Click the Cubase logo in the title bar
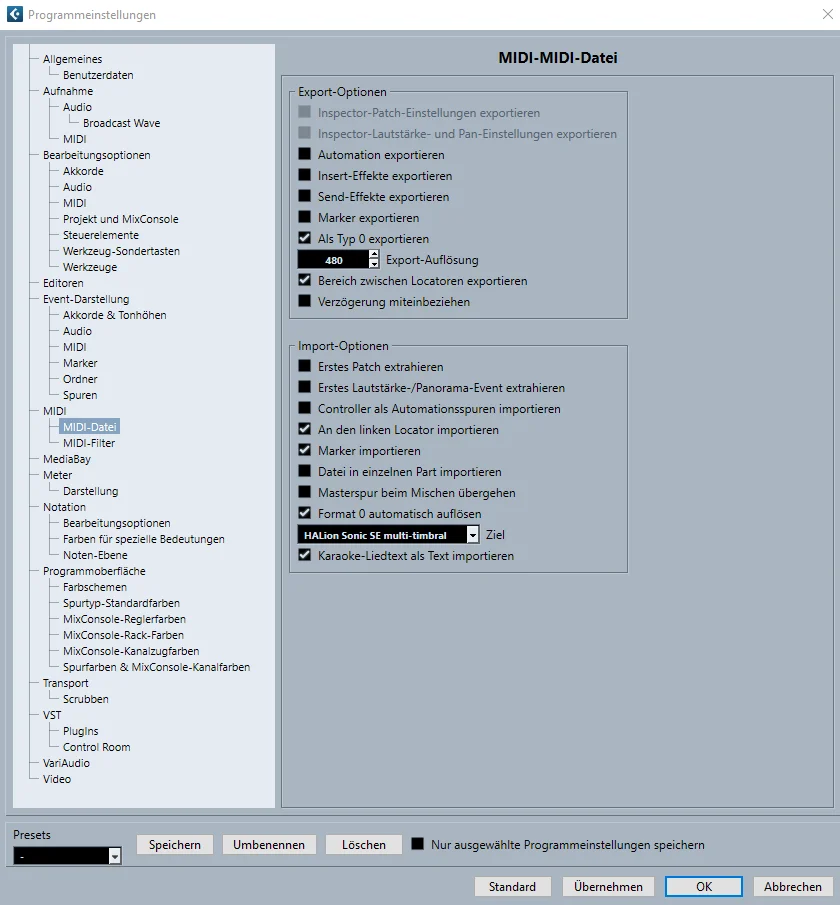Image resolution: width=840 pixels, height=905 pixels. pos(15,14)
